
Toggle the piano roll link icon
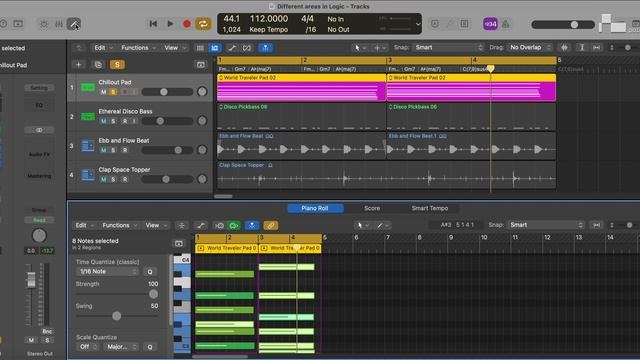[x=270, y=225]
